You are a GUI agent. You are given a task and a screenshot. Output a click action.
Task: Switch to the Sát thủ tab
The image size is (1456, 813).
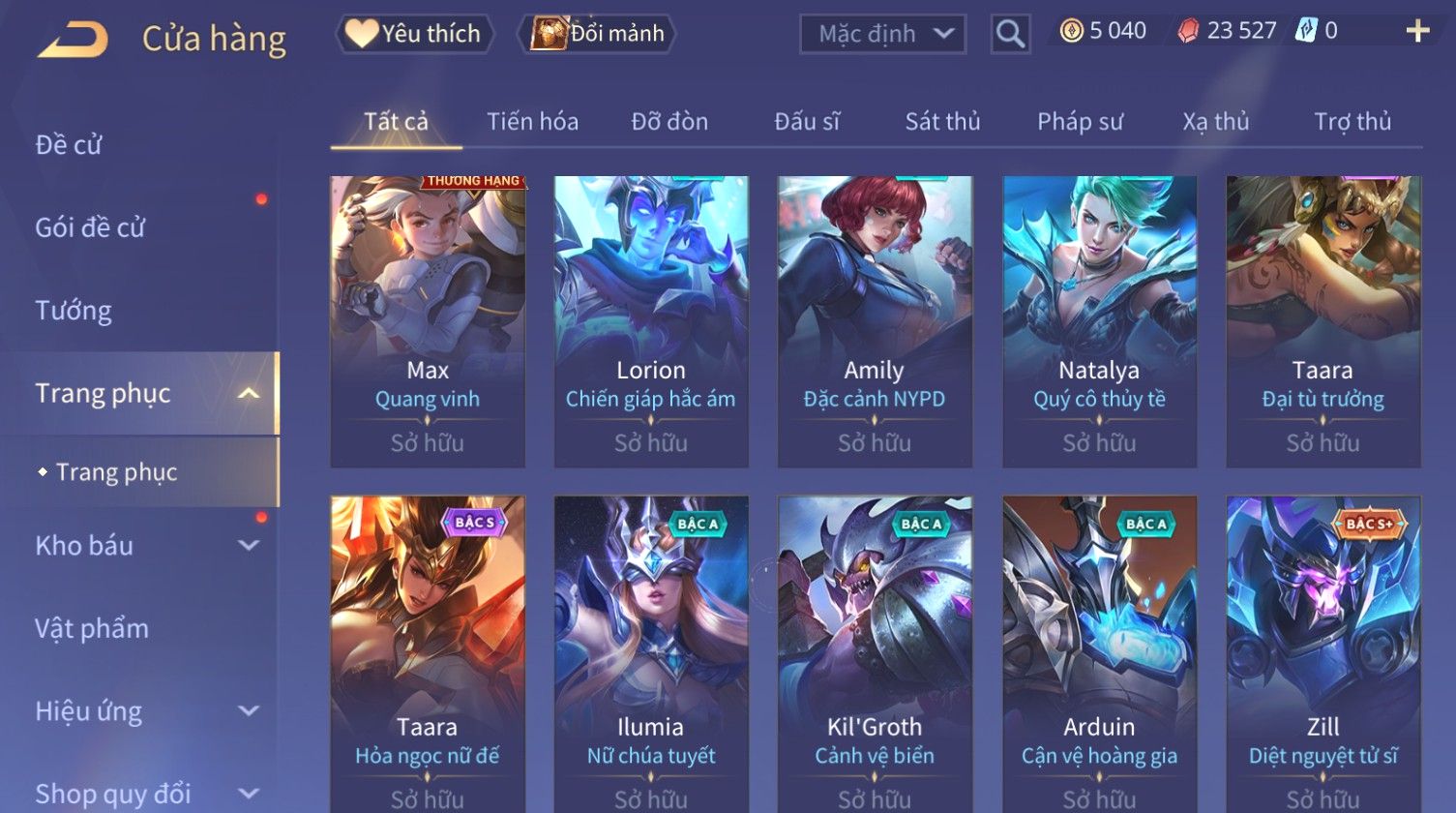[942, 122]
